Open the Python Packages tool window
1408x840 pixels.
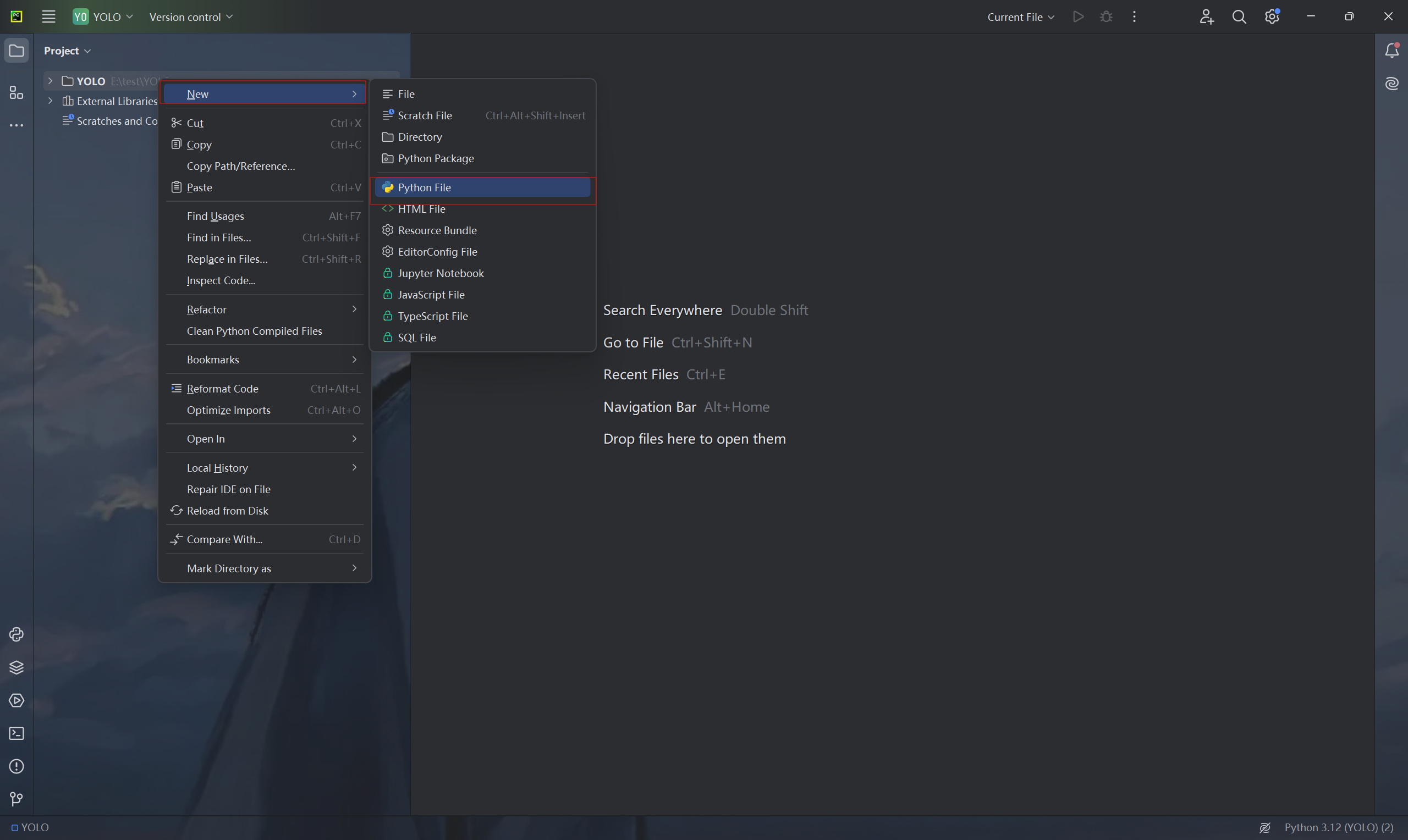(x=16, y=667)
